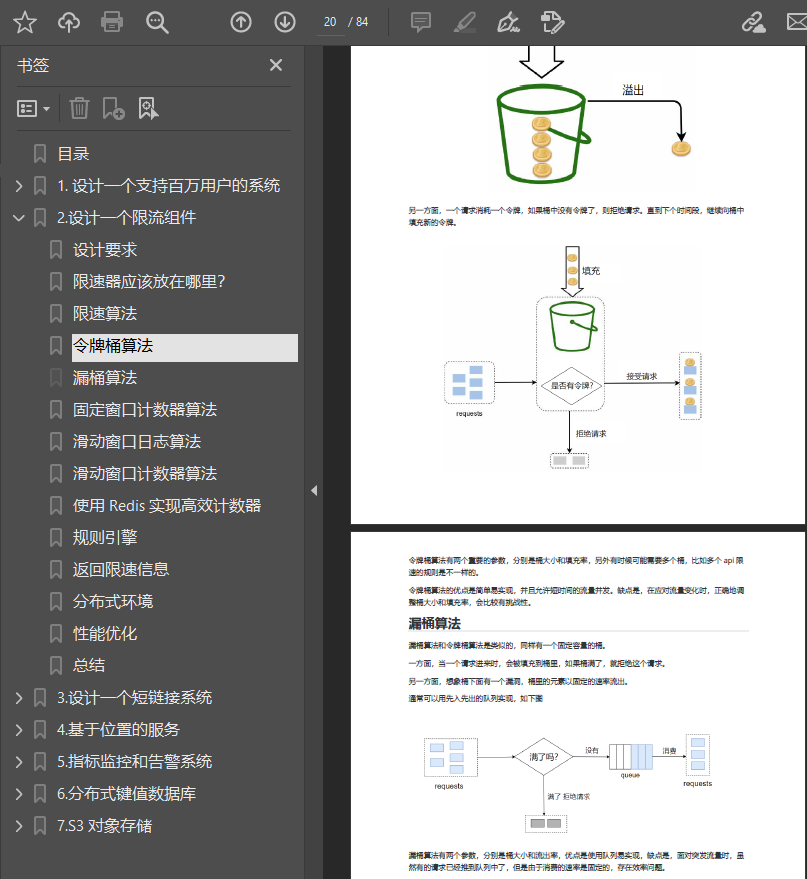Click the page number field showing 20
This screenshot has height=879, width=807.
(x=330, y=22)
